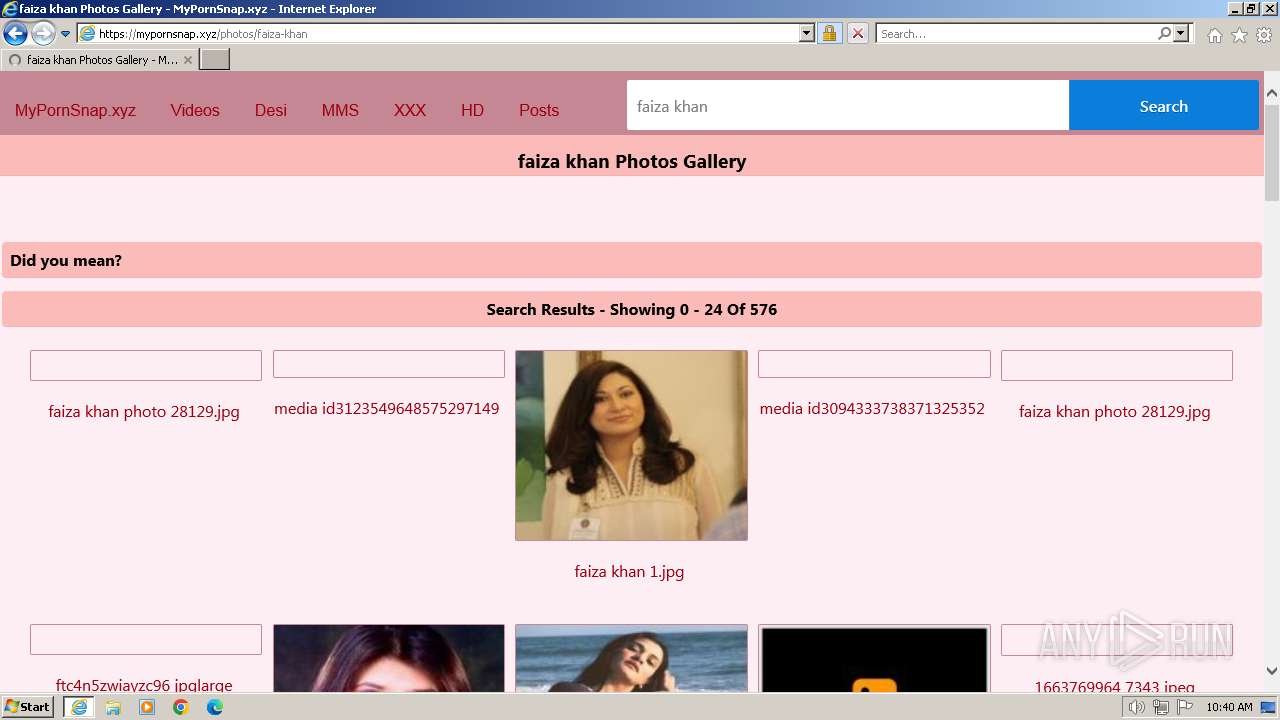Screen dimensions: 1280x720
Task: Click the site logo link MyPornSnap.xyz
Action: pyautogui.click(x=75, y=110)
